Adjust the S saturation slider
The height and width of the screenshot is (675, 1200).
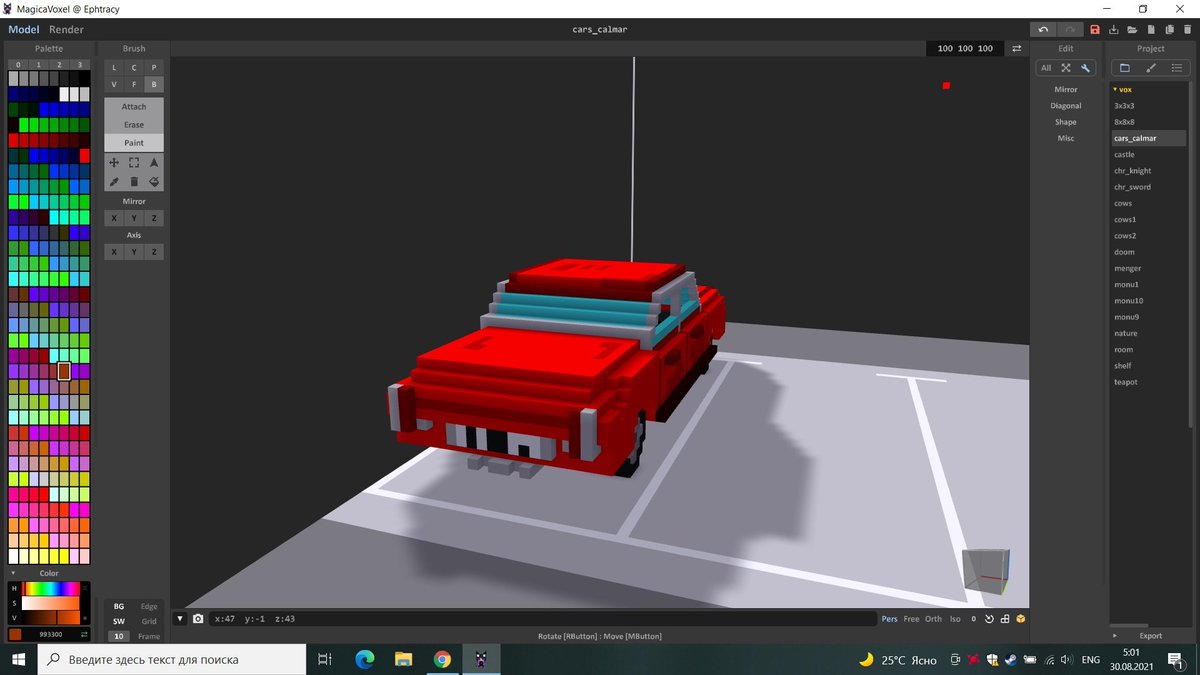51,603
